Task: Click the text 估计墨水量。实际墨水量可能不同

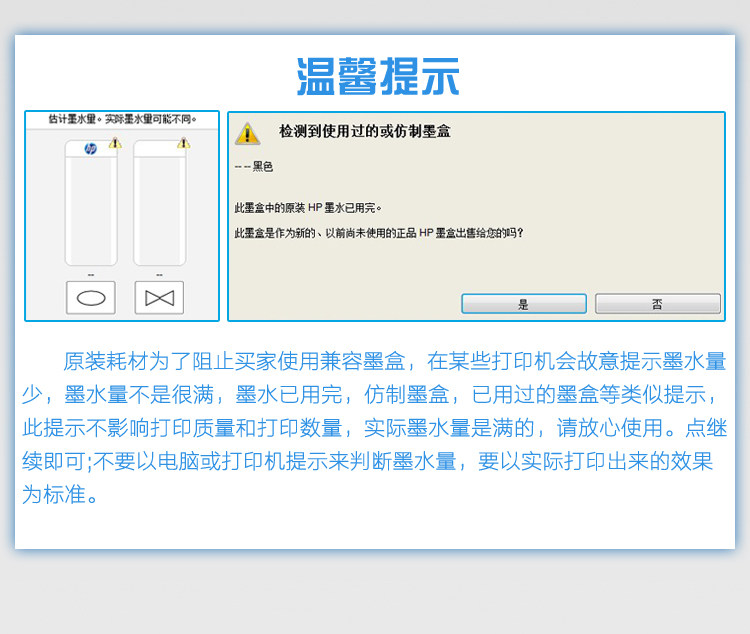Action: tap(122, 119)
